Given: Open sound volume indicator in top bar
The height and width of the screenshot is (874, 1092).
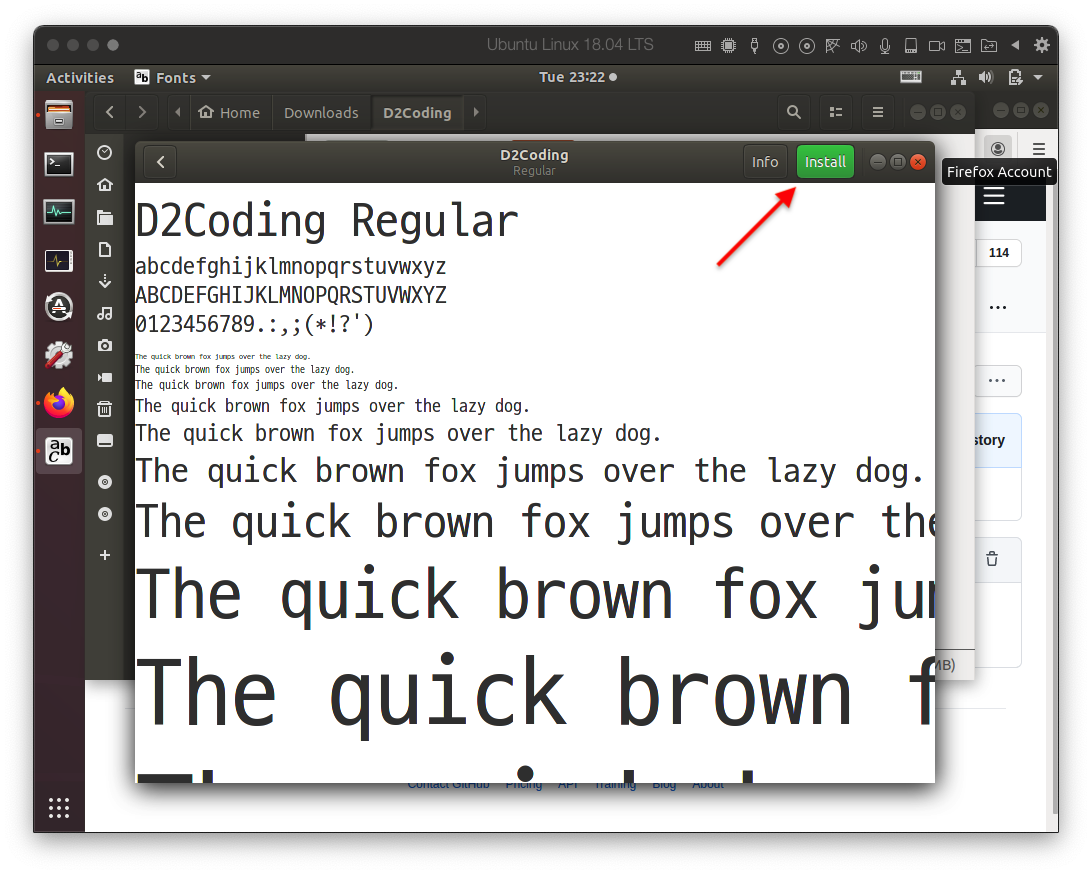Looking at the screenshot, I should pyautogui.click(x=985, y=77).
